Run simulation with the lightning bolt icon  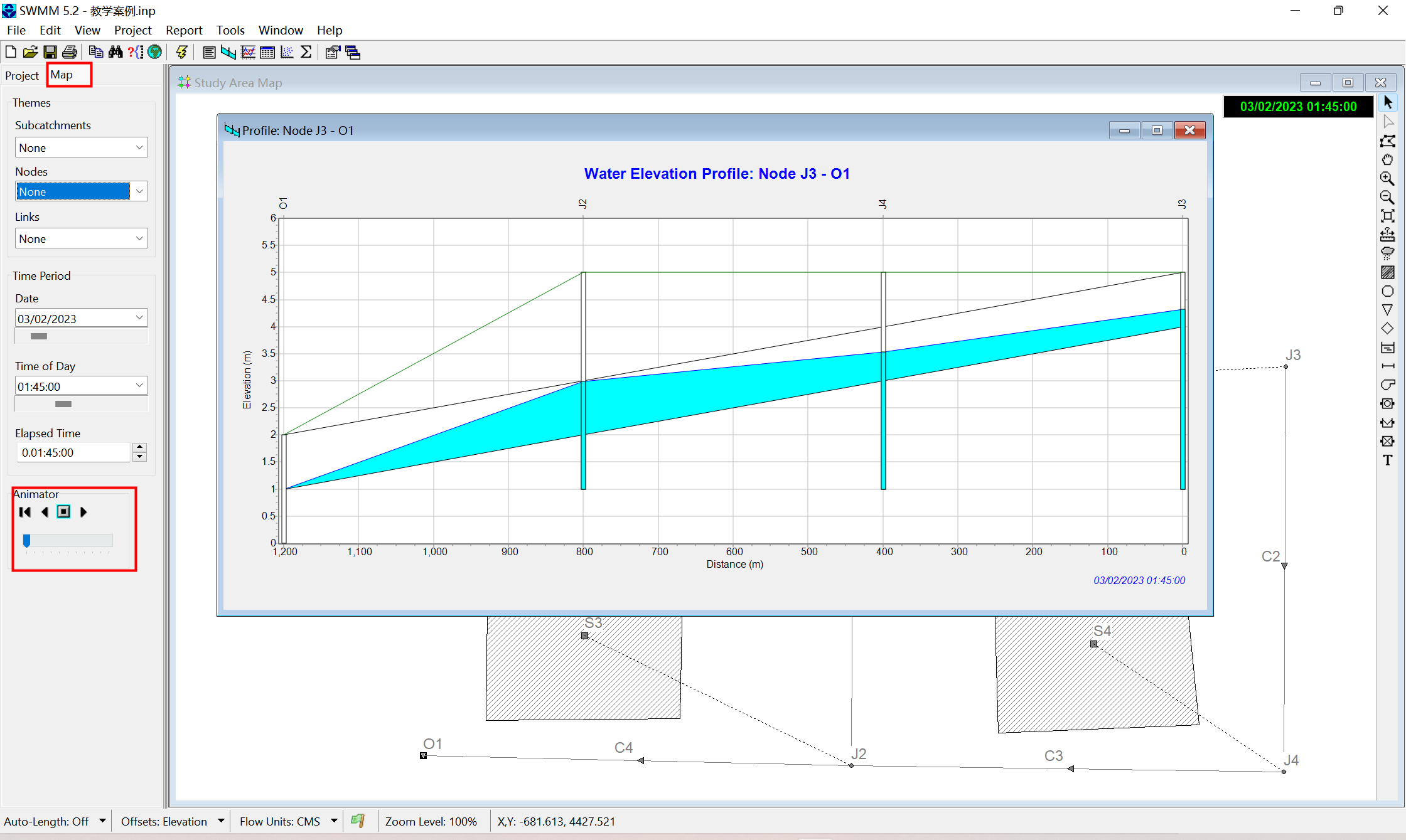(182, 52)
